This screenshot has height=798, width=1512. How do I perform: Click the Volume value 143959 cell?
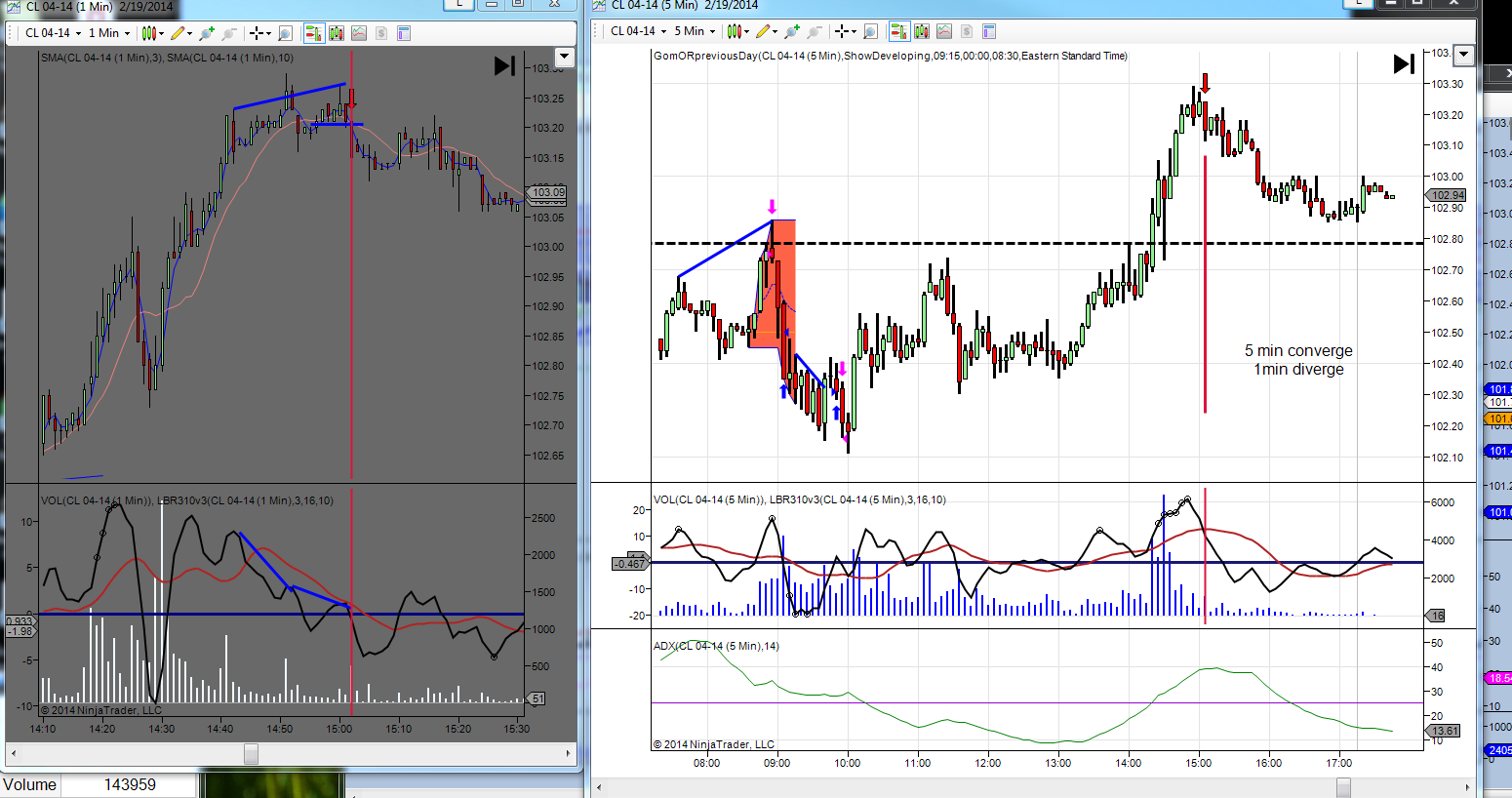130,785
